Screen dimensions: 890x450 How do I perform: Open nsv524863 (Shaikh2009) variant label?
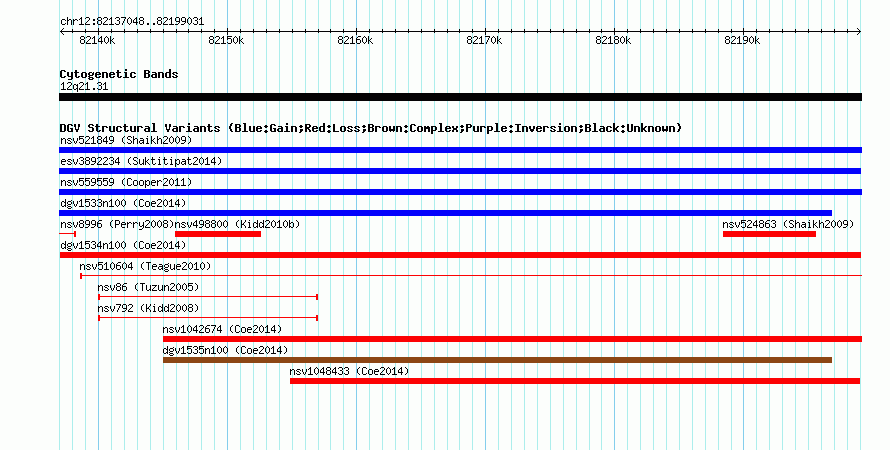tap(788, 224)
